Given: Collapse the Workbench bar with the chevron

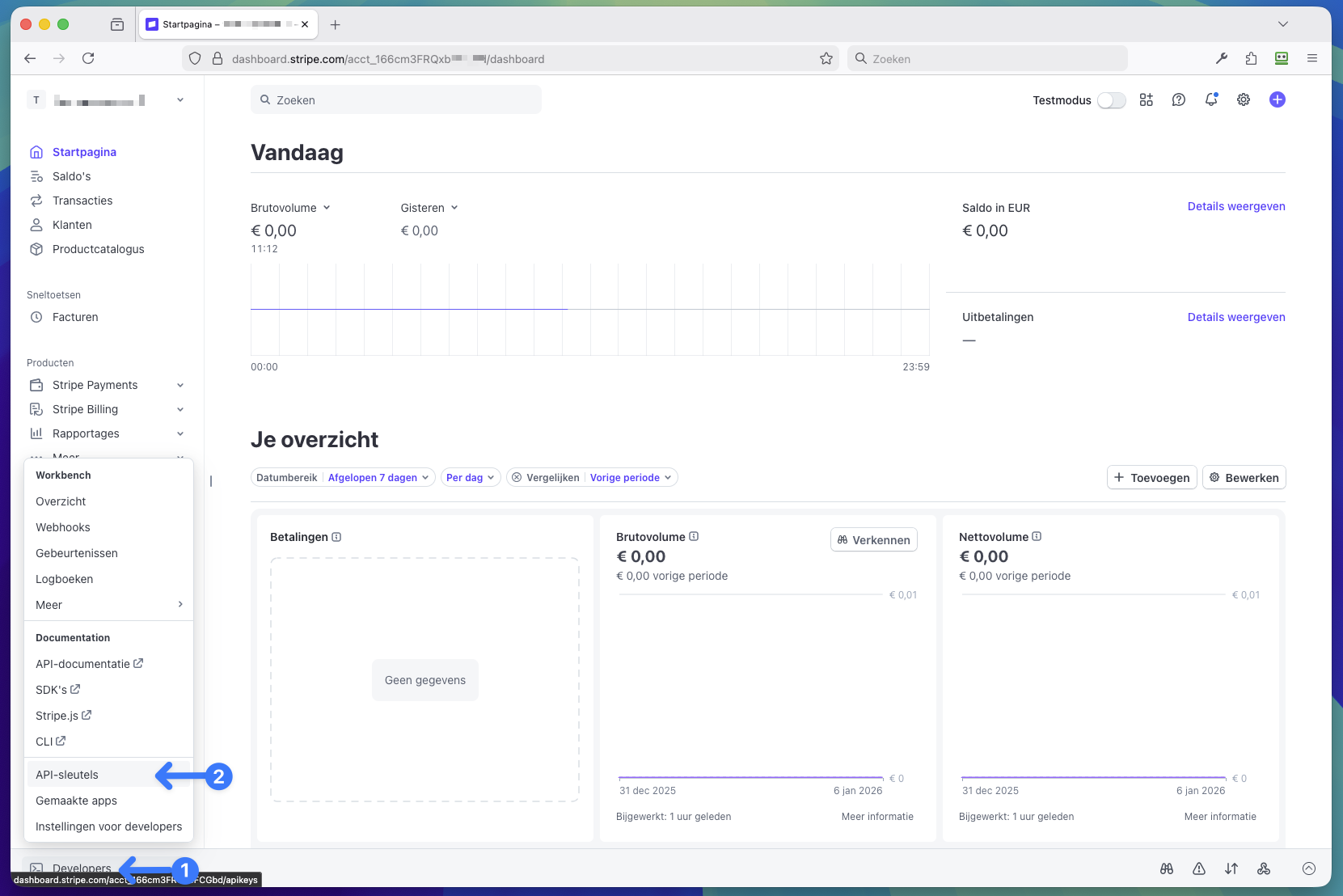Looking at the screenshot, I should pyautogui.click(x=1309, y=869).
